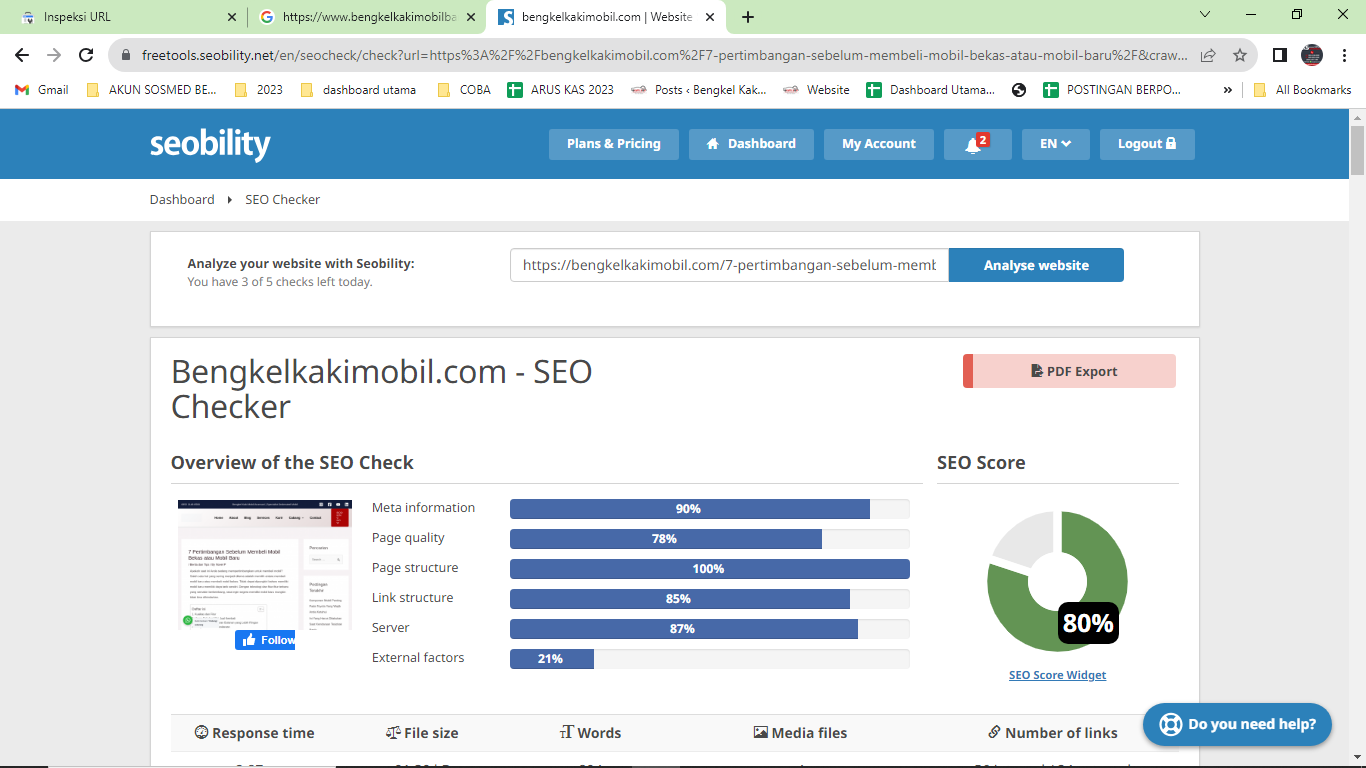
Task: Click the Page structure 100% bar
Action: pyautogui.click(x=709, y=569)
